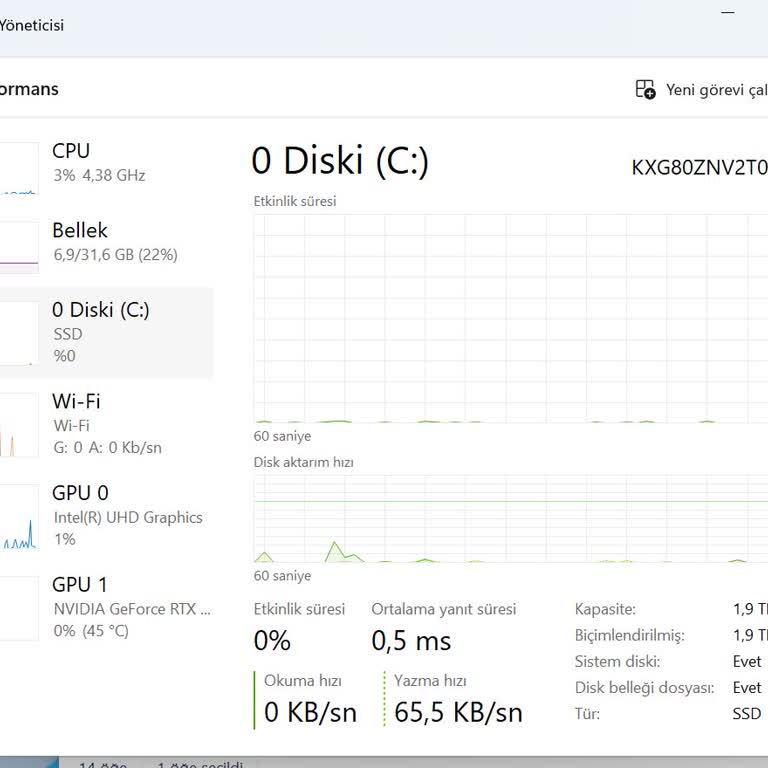The width and height of the screenshot is (768, 768).
Task: Click the Wi-Fi mini graph thumbnail
Action: click(x=19, y=425)
